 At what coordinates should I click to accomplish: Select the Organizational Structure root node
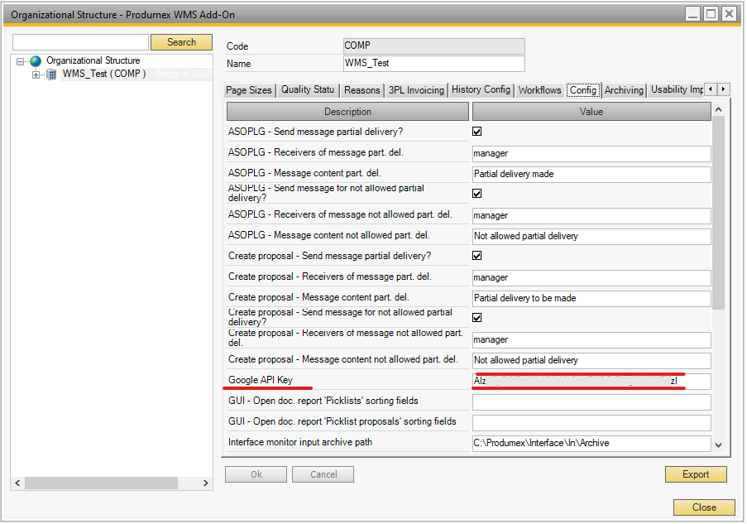coord(93,60)
